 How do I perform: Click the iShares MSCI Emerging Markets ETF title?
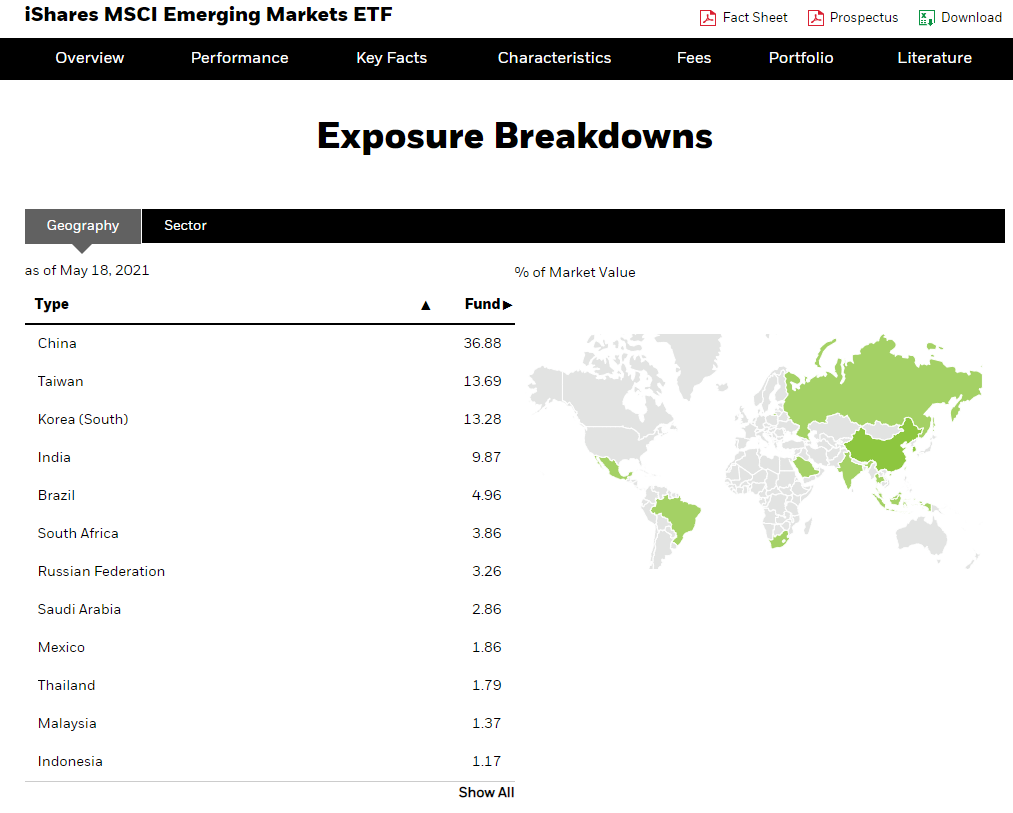pyautogui.click(x=208, y=14)
